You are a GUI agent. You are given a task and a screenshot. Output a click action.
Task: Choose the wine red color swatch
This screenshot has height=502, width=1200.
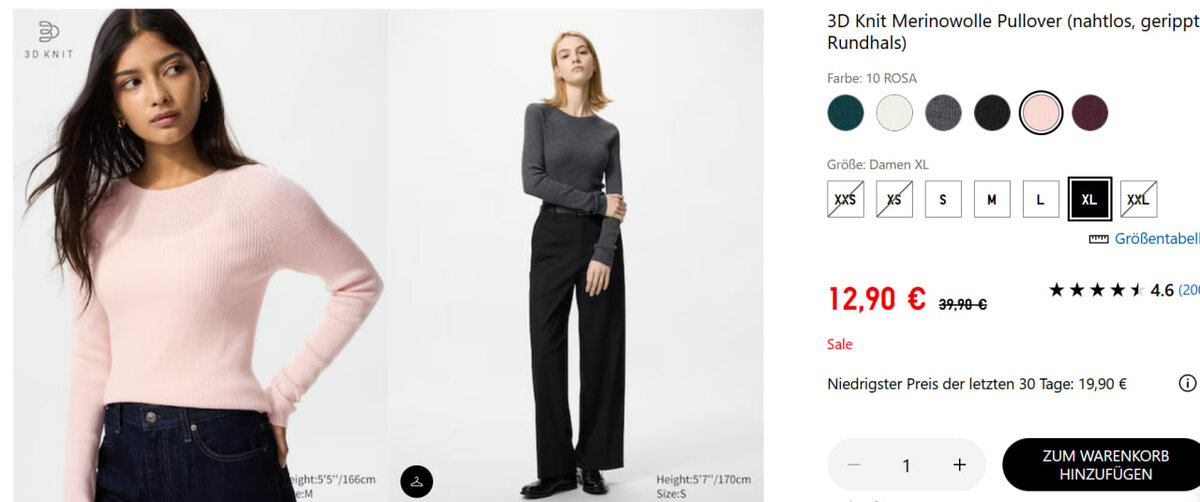(1089, 113)
